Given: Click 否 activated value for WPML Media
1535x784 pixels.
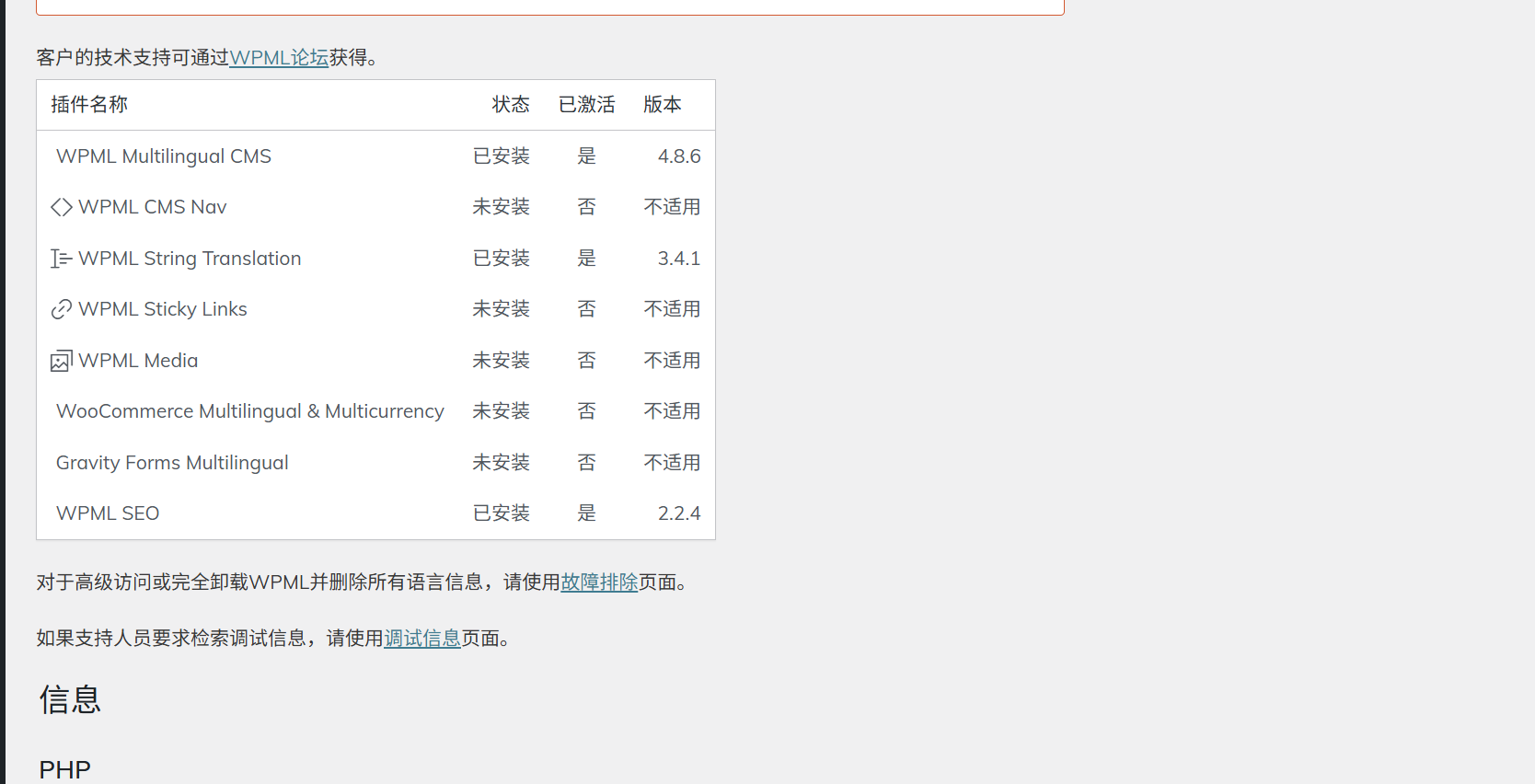Looking at the screenshot, I should click(587, 361).
